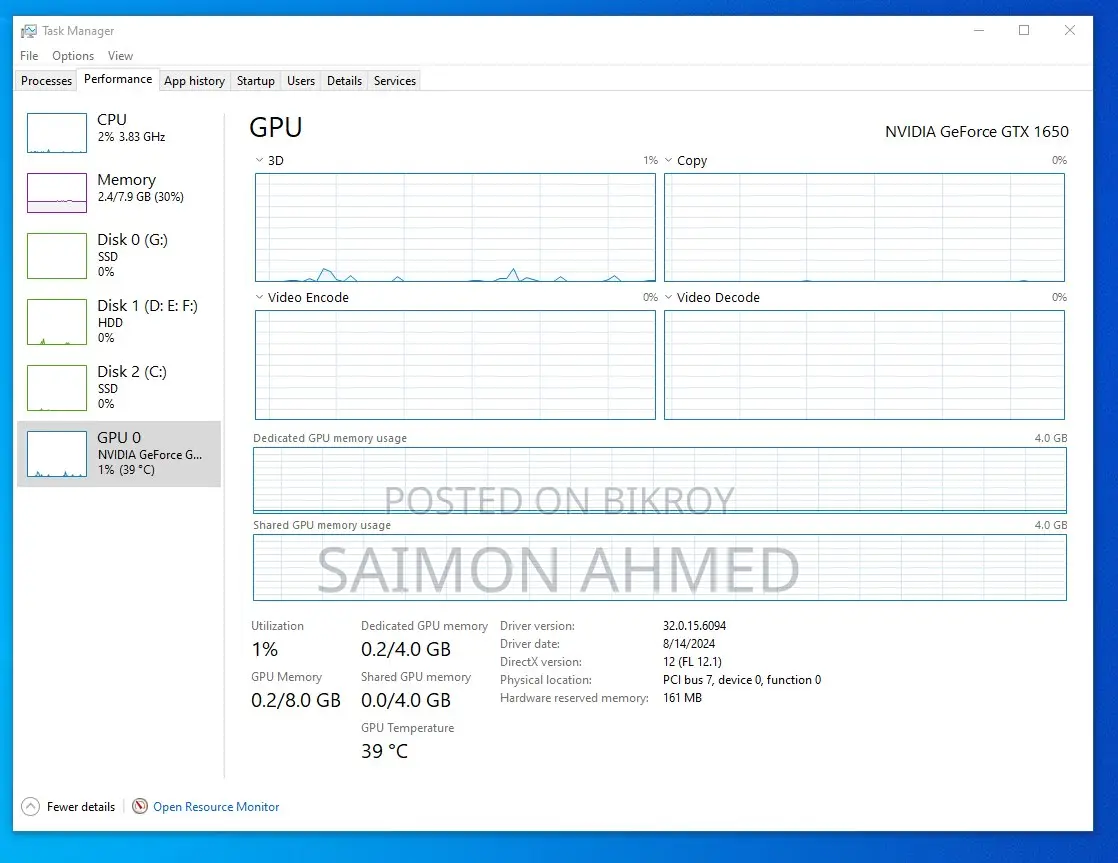This screenshot has width=1118, height=863.
Task: Click the GPU Temperature 39 °C value
Action: point(384,751)
